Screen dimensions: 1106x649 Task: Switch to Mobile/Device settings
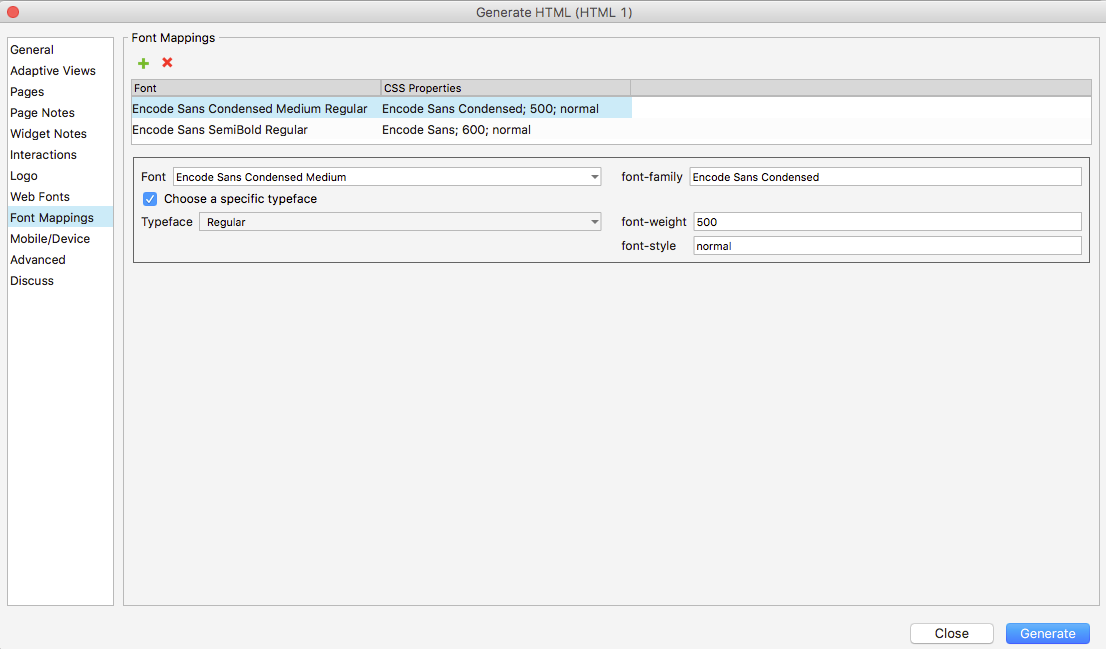pos(50,239)
